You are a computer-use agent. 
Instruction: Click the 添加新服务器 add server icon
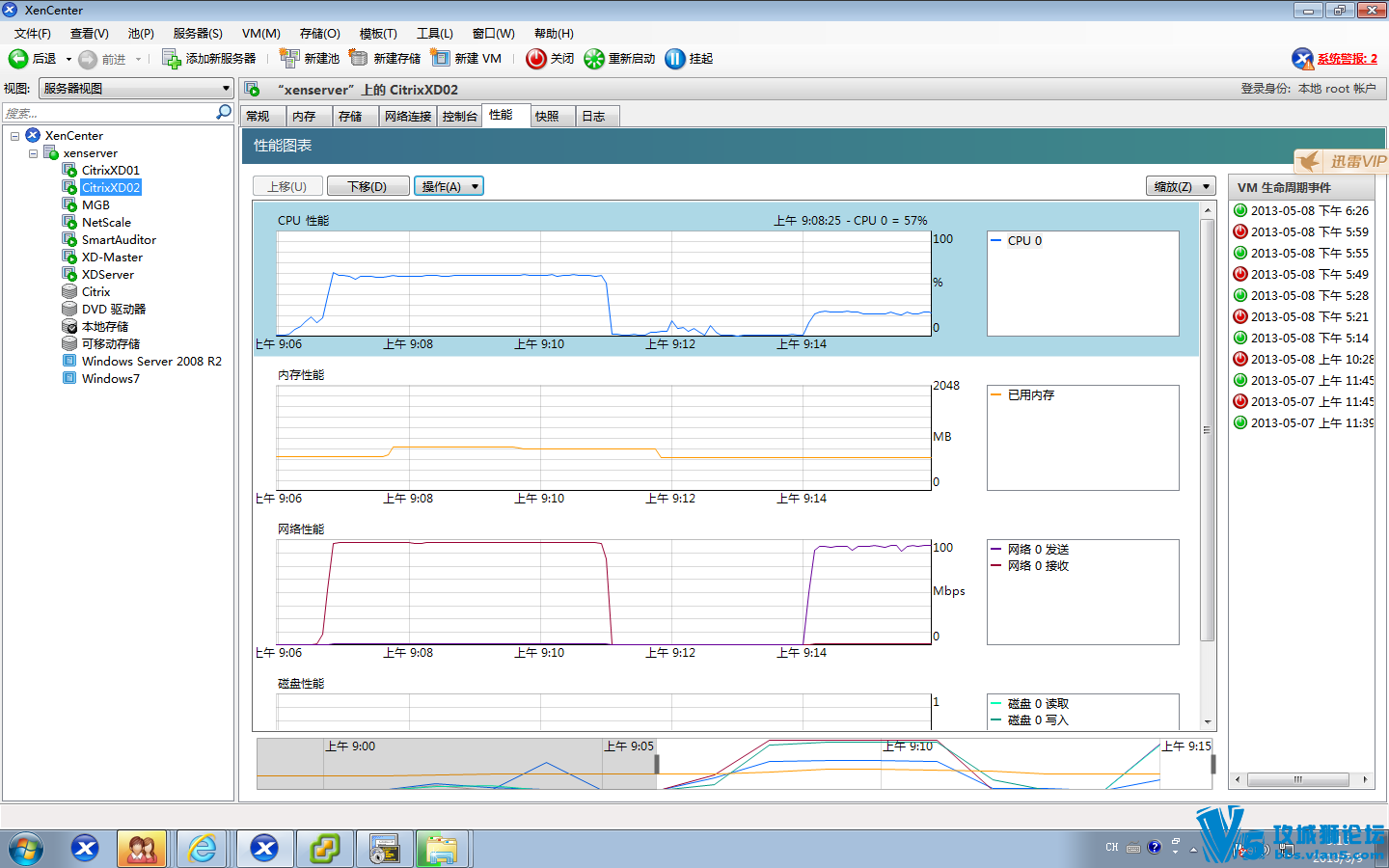[171, 59]
